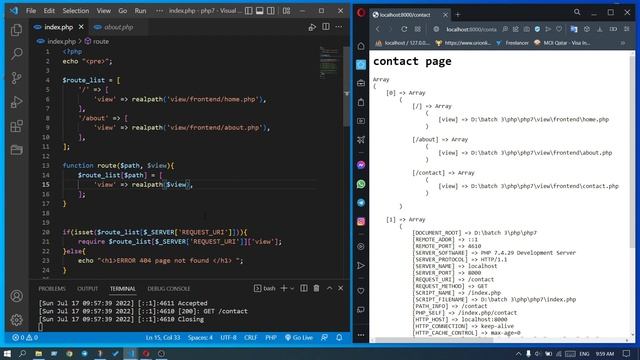Open the Opera main menu logo
Image resolution: width=640 pixels, height=360 pixels.
[x=361, y=13]
